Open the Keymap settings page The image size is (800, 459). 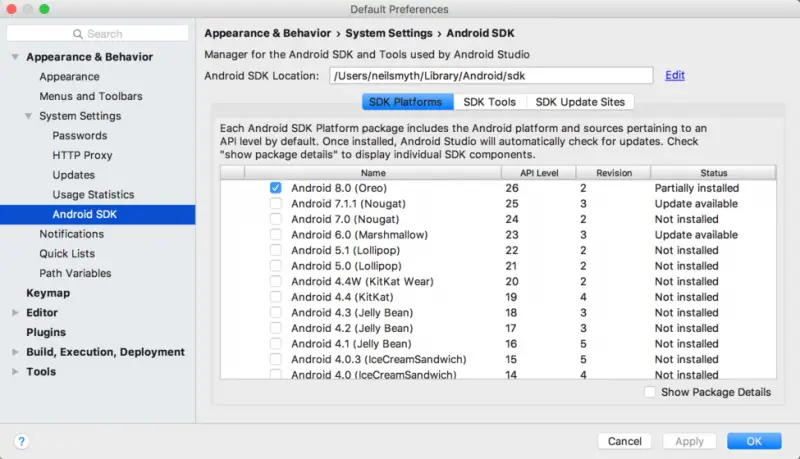(x=48, y=293)
